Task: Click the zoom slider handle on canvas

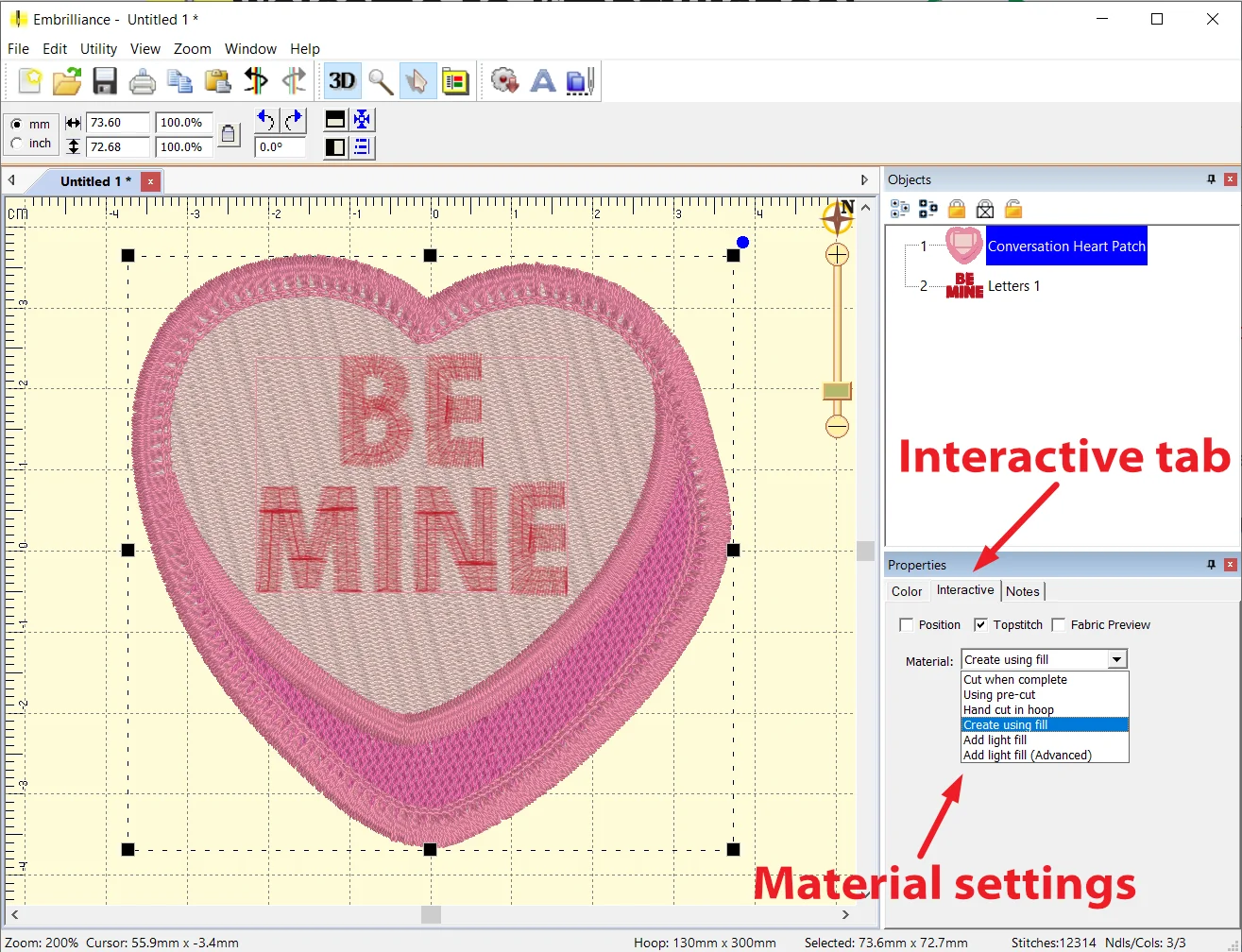Action: click(837, 391)
